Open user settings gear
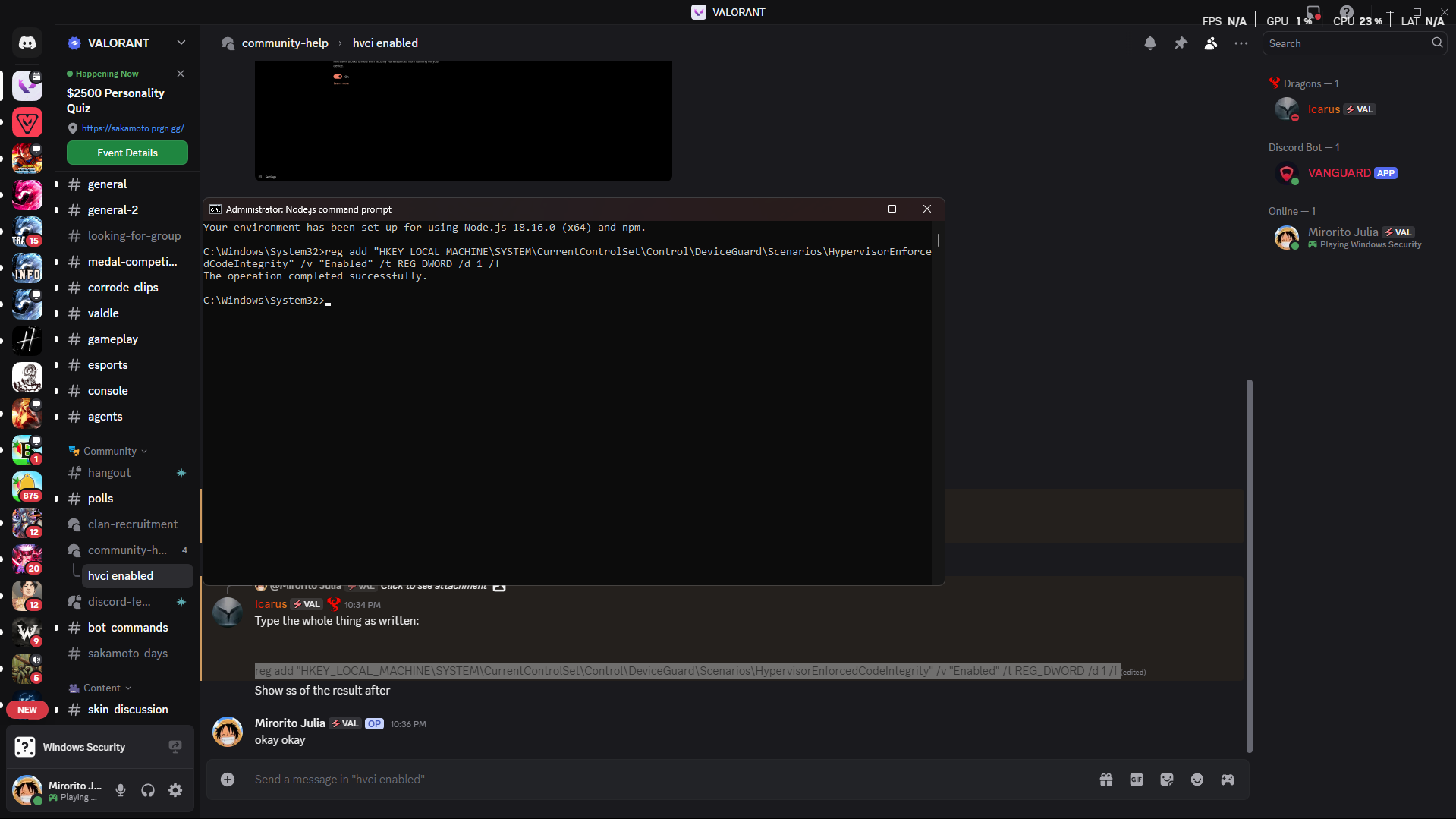 175,790
